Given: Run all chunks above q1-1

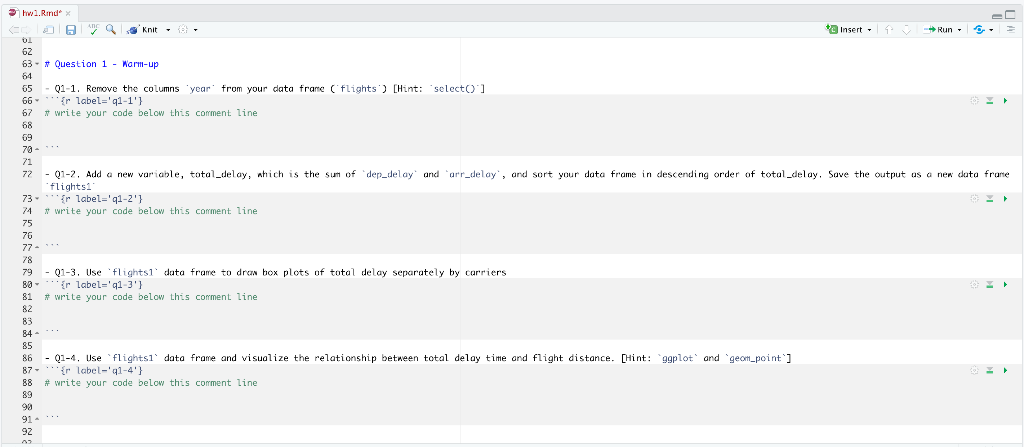Looking at the screenshot, I should tap(989, 101).
